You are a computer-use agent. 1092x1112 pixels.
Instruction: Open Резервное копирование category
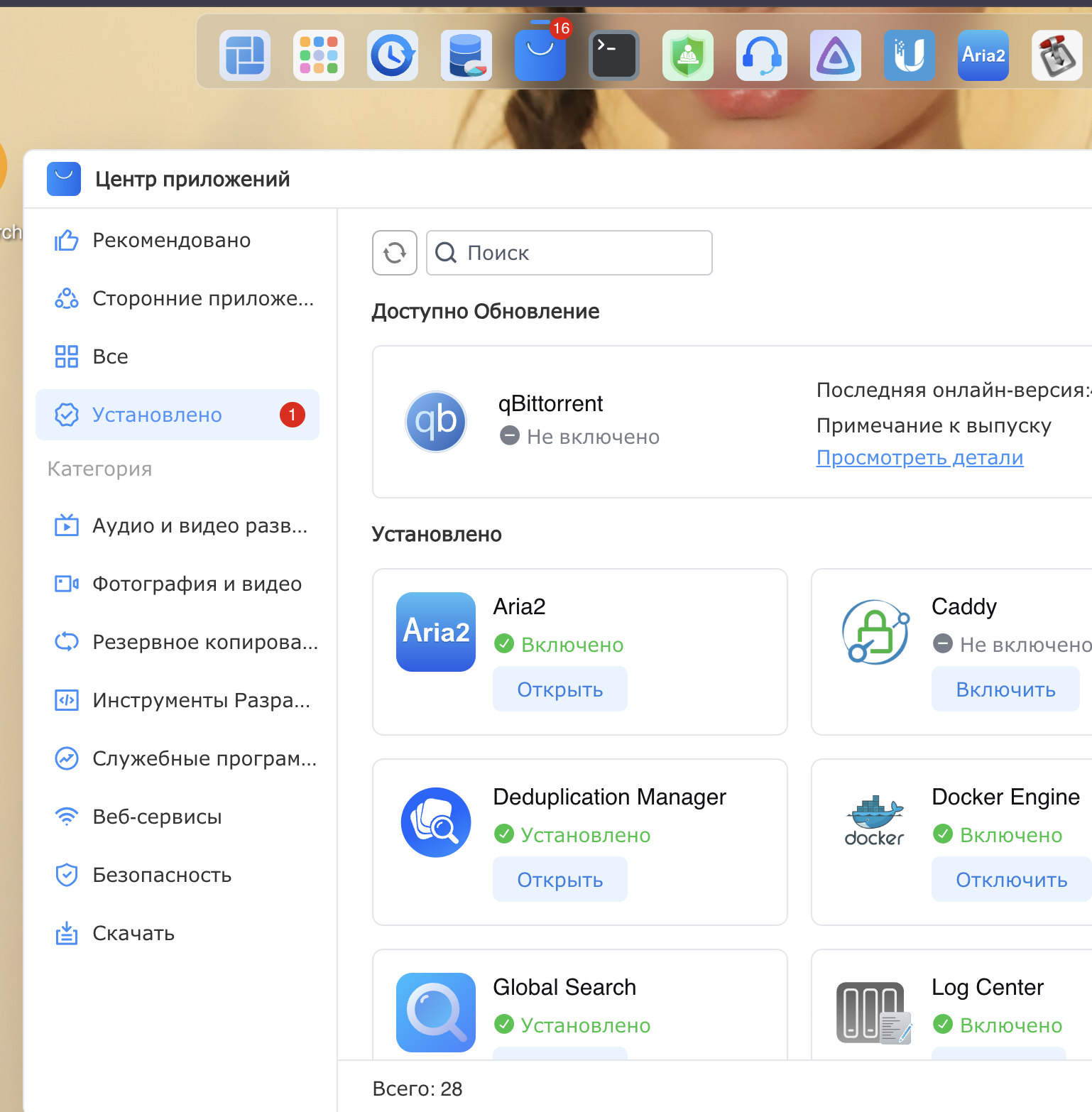coord(178,642)
